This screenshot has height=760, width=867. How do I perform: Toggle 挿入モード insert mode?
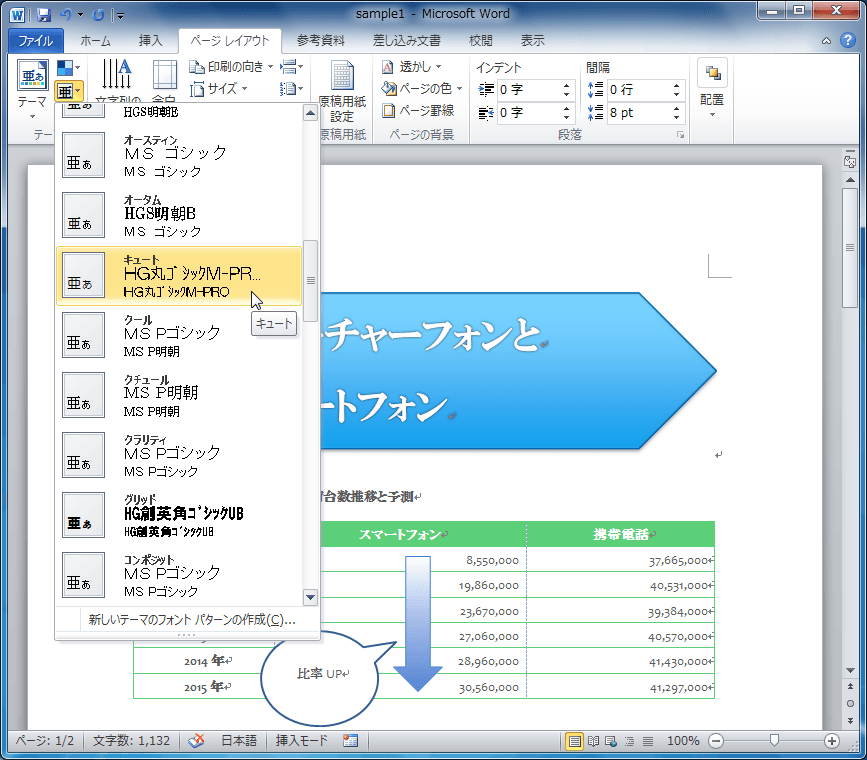(301, 741)
